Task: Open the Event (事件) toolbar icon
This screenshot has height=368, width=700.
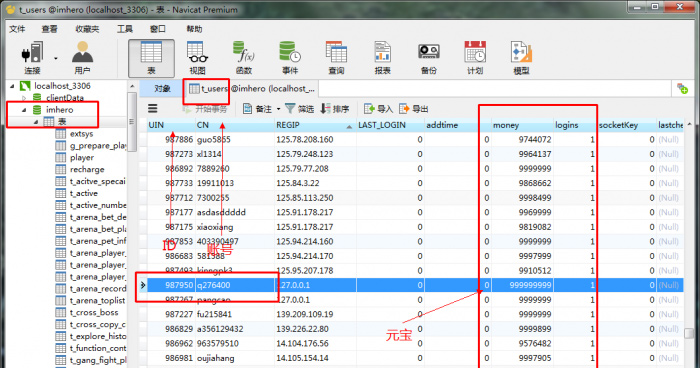Action: tap(290, 57)
